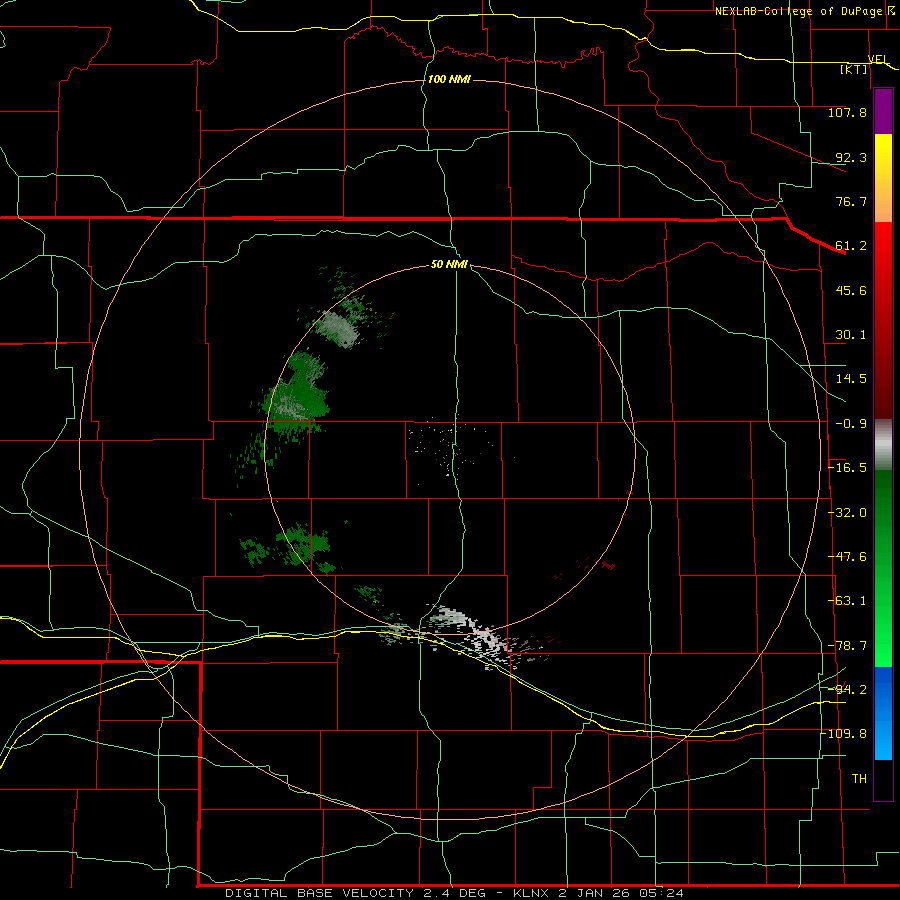The height and width of the screenshot is (900, 900).
Task: Click the '50 NMI' range ring label
Action: tap(449, 265)
